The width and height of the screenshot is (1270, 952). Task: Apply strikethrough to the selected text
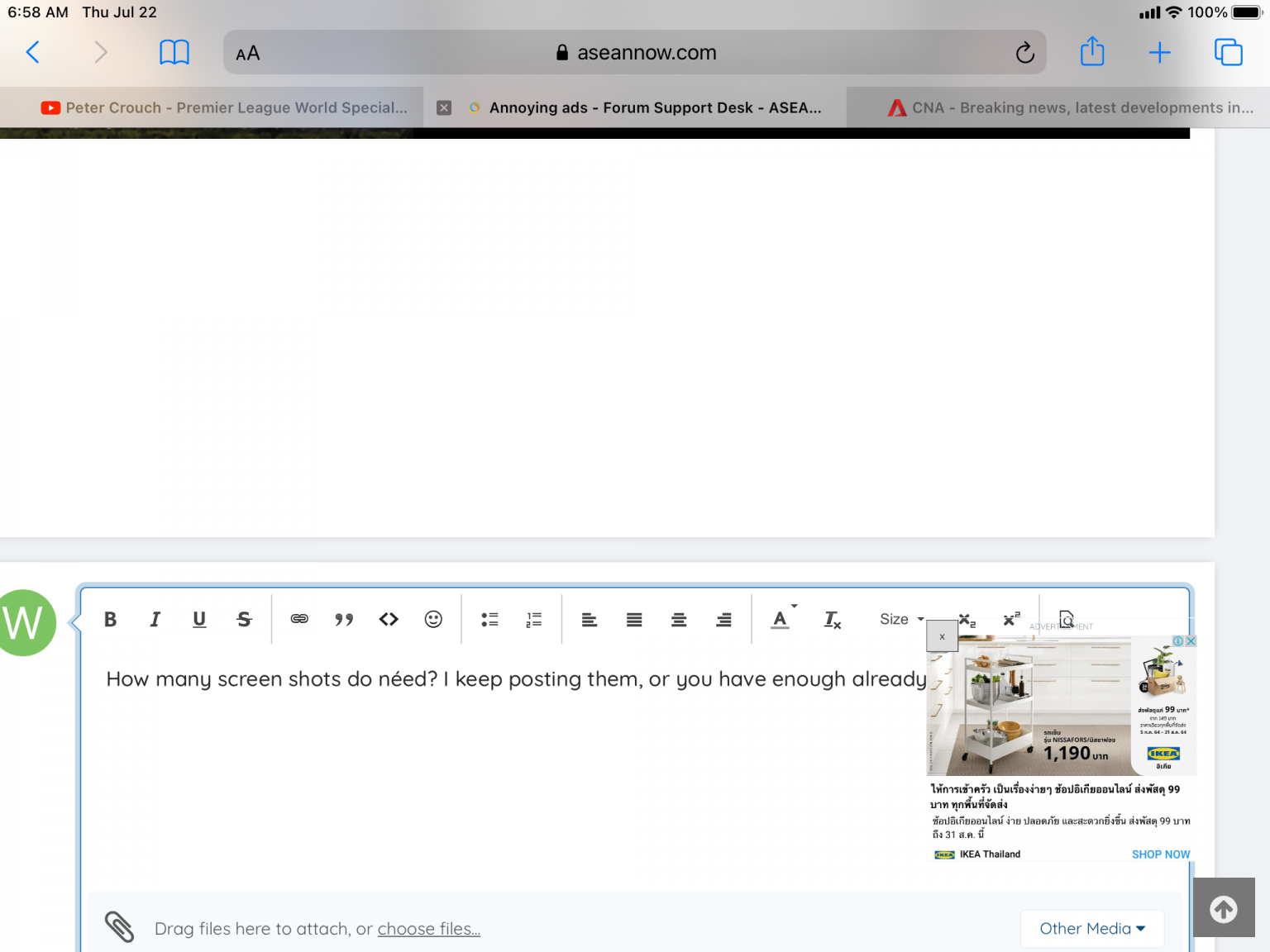pos(244,619)
